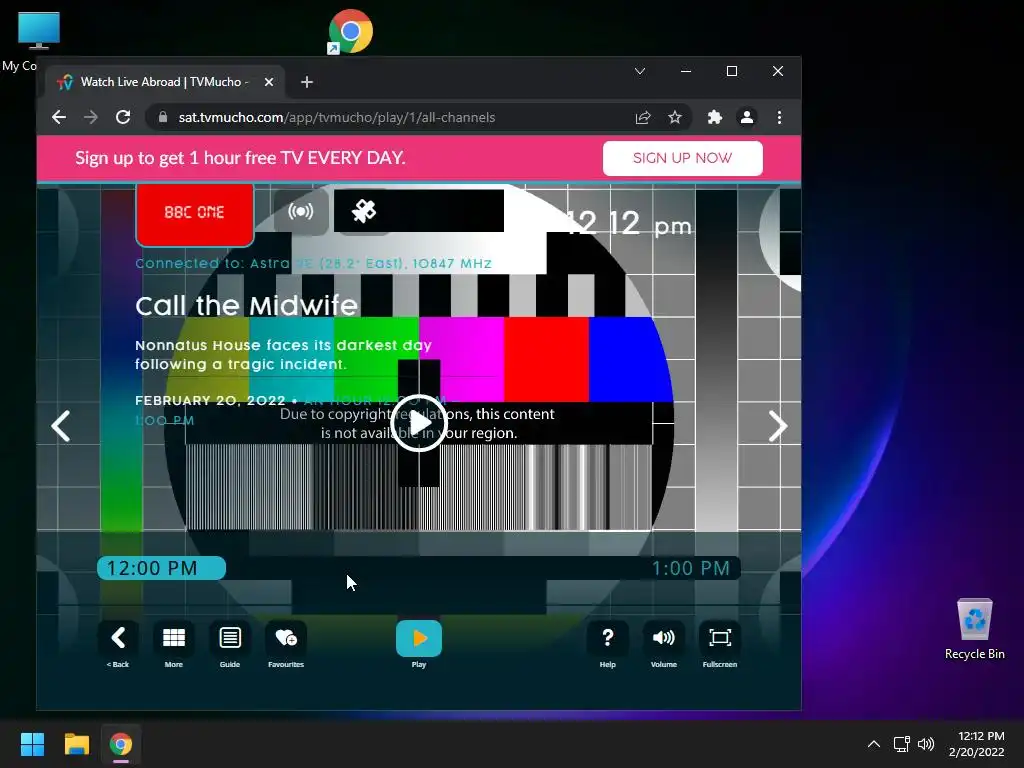Click the live broadcast signal icon
Viewport: 1024px width, 768px height.
[x=300, y=212]
